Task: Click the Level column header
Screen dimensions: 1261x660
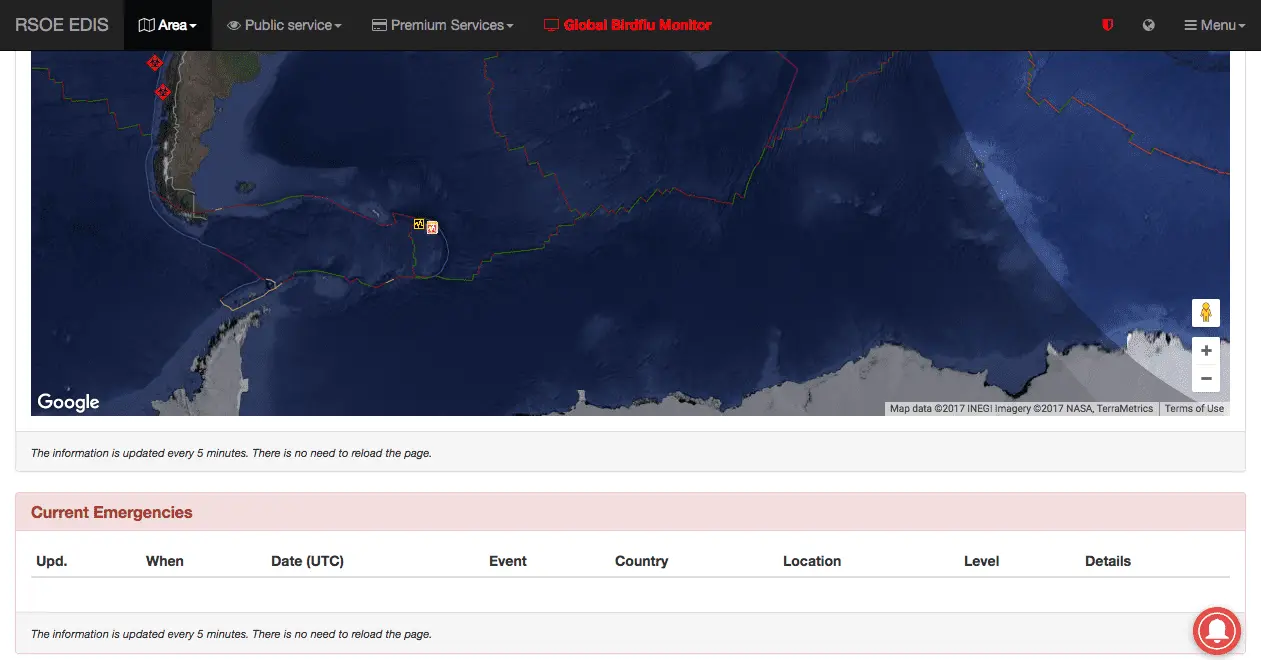Action: pyautogui.click(x=981, y=561)
